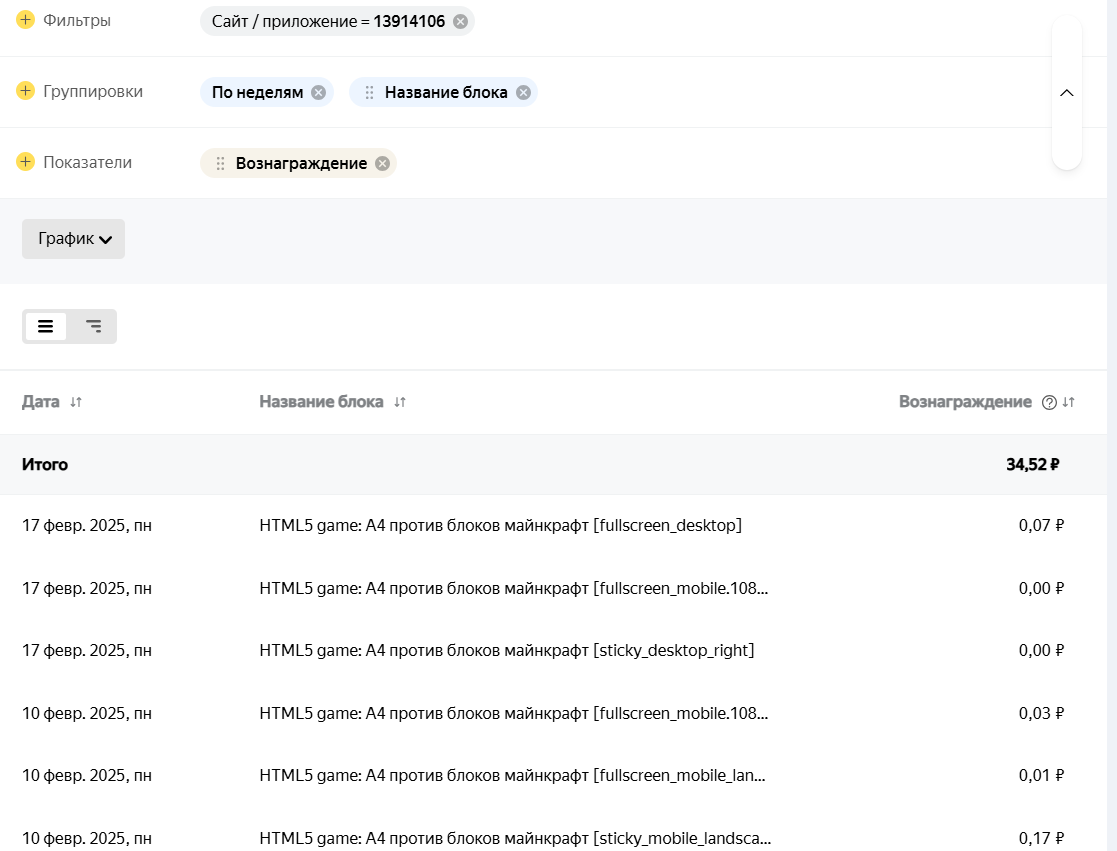Click drag handle on Вознаграждение chip

point(220,163)
